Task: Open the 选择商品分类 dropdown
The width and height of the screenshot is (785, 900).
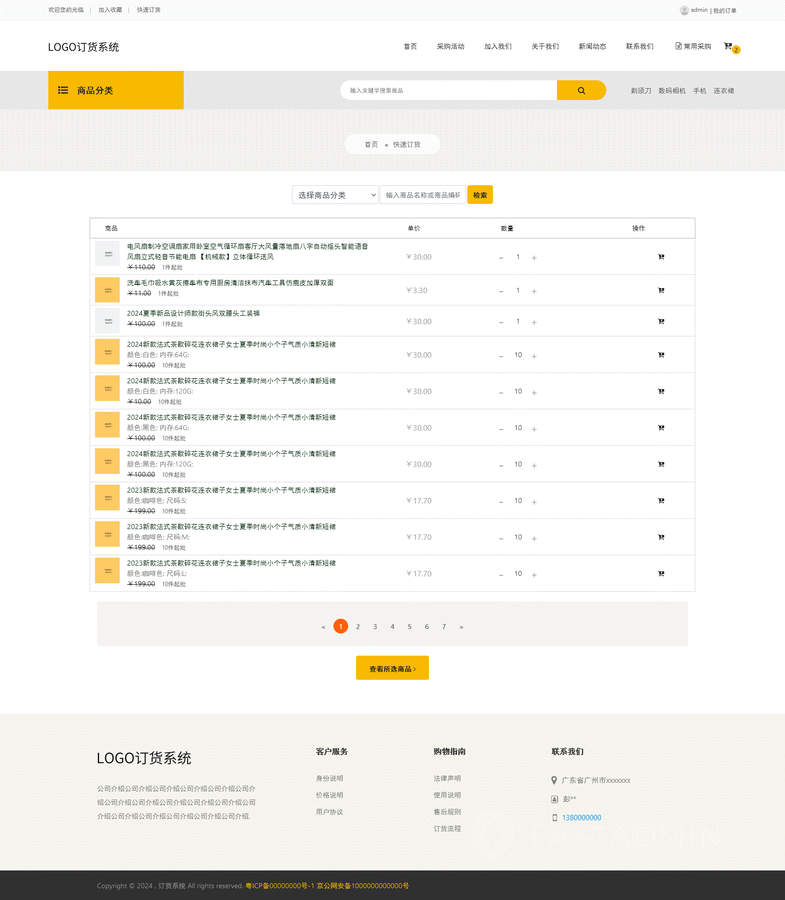Action: point(335,195)
